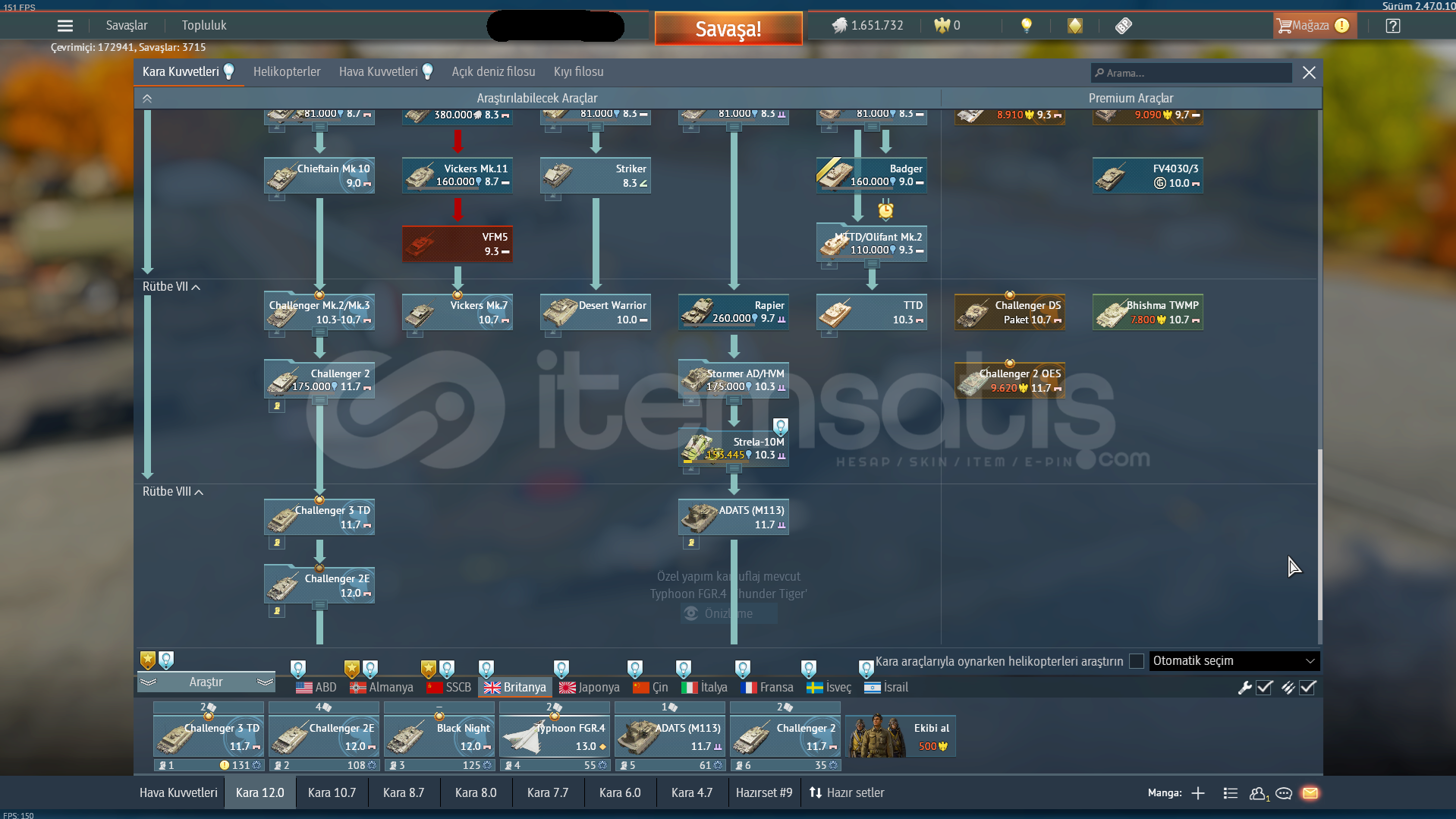Open the question mark help icon

point(1393,26)
